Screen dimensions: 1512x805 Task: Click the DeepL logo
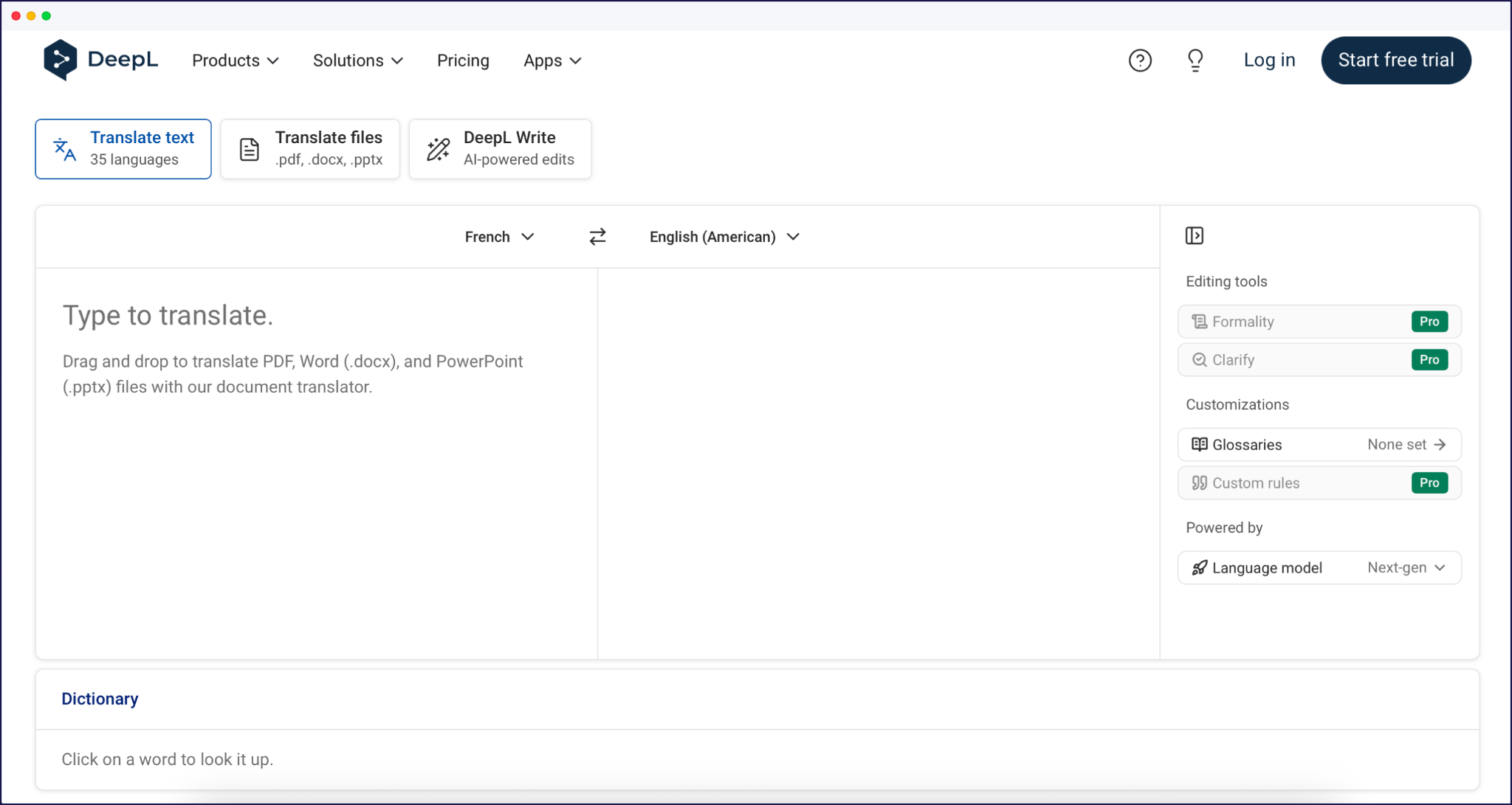tap(100, 60)
